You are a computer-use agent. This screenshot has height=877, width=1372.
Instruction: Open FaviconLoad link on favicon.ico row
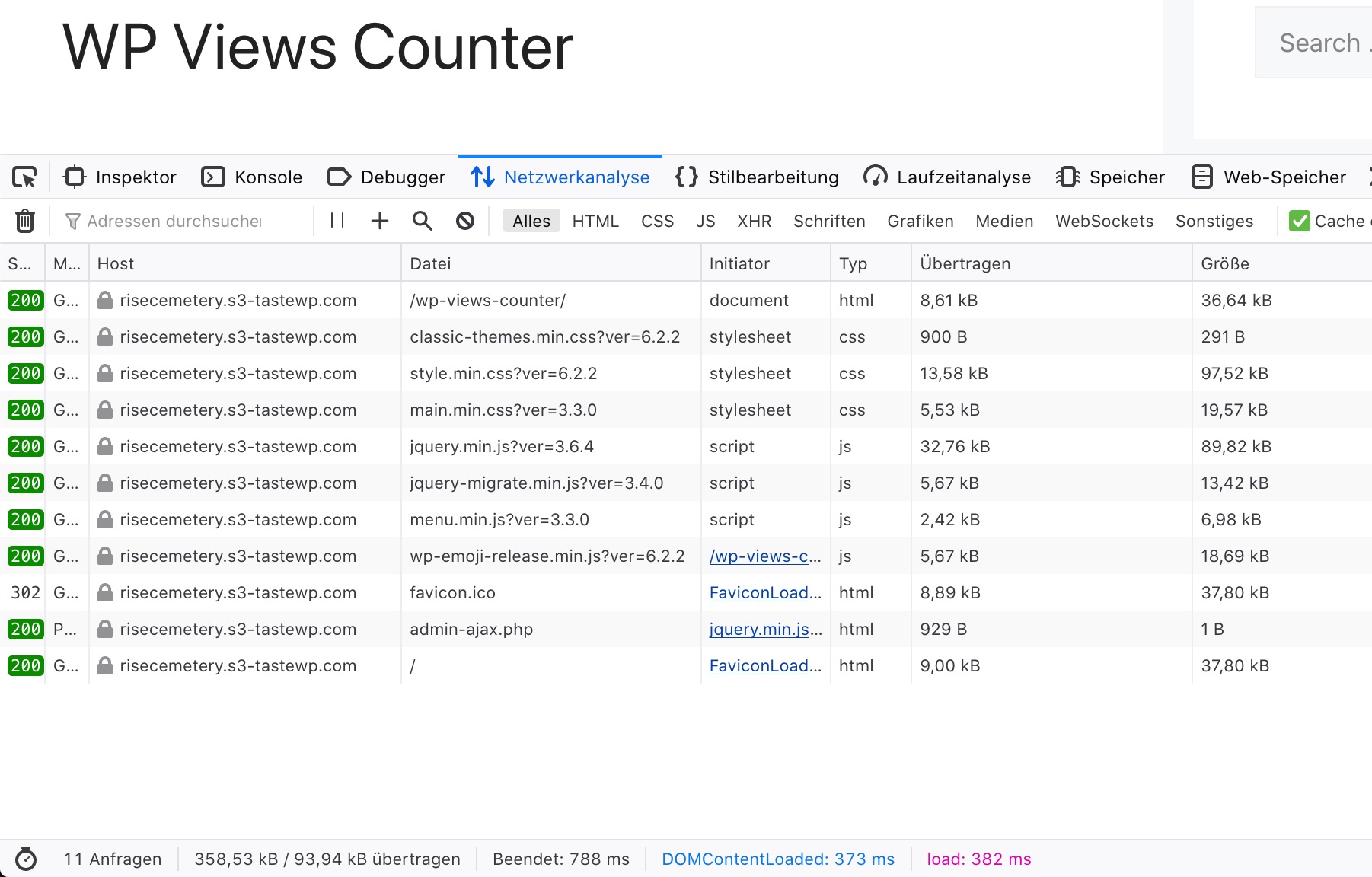coord(765,592)
